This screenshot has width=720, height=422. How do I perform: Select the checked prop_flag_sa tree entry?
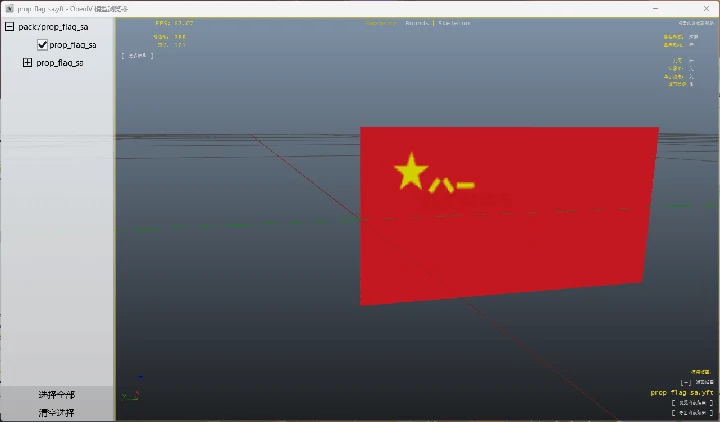(73, 45)
